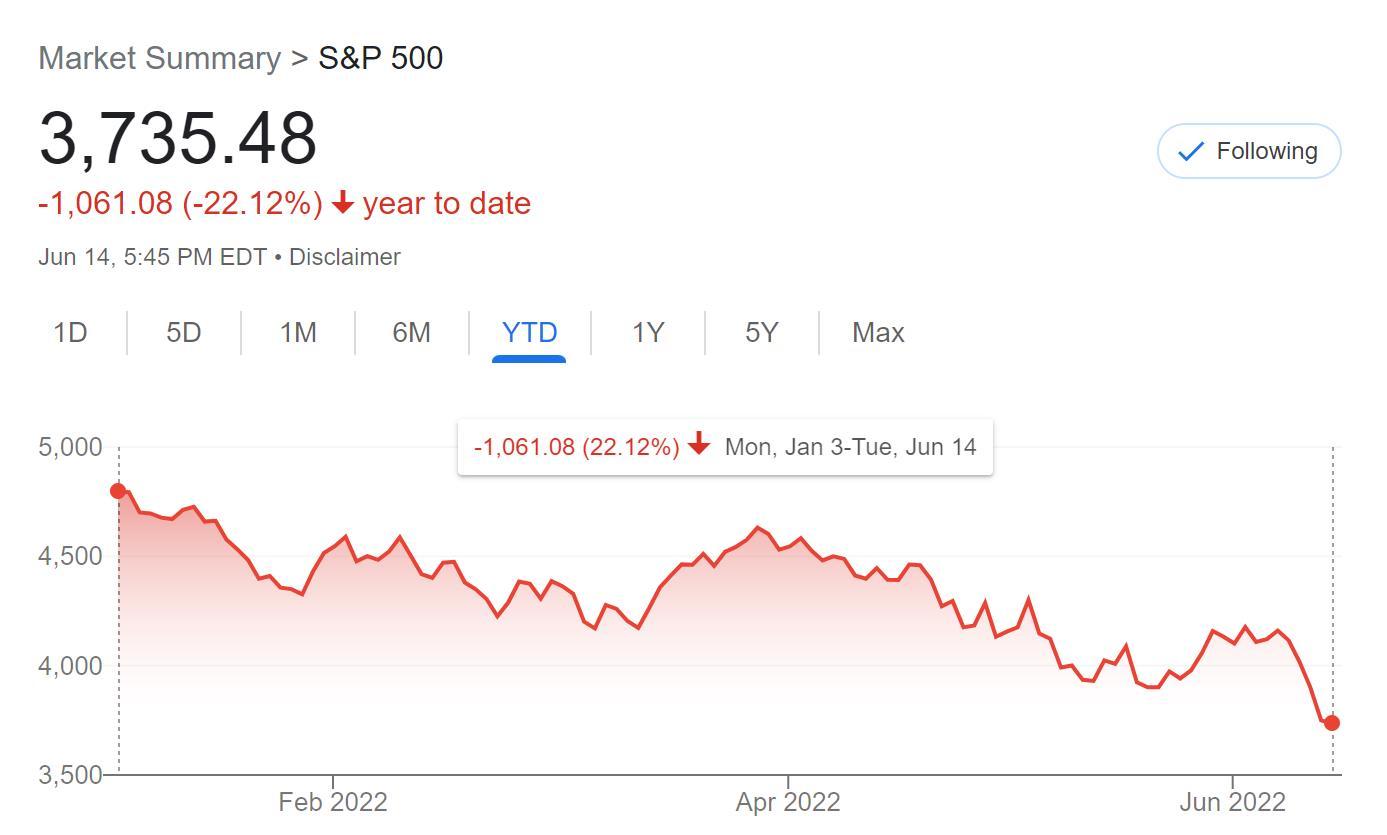
Task: Switch to the 6M chart view
Action: [x=411, y=332]
